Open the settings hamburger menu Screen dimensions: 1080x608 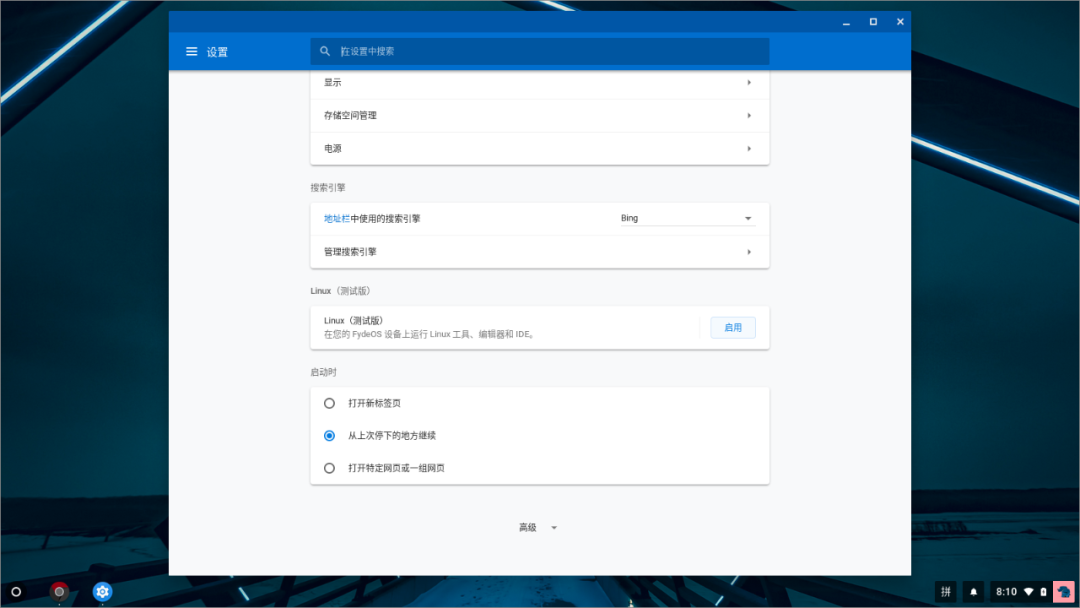(191, 52)
